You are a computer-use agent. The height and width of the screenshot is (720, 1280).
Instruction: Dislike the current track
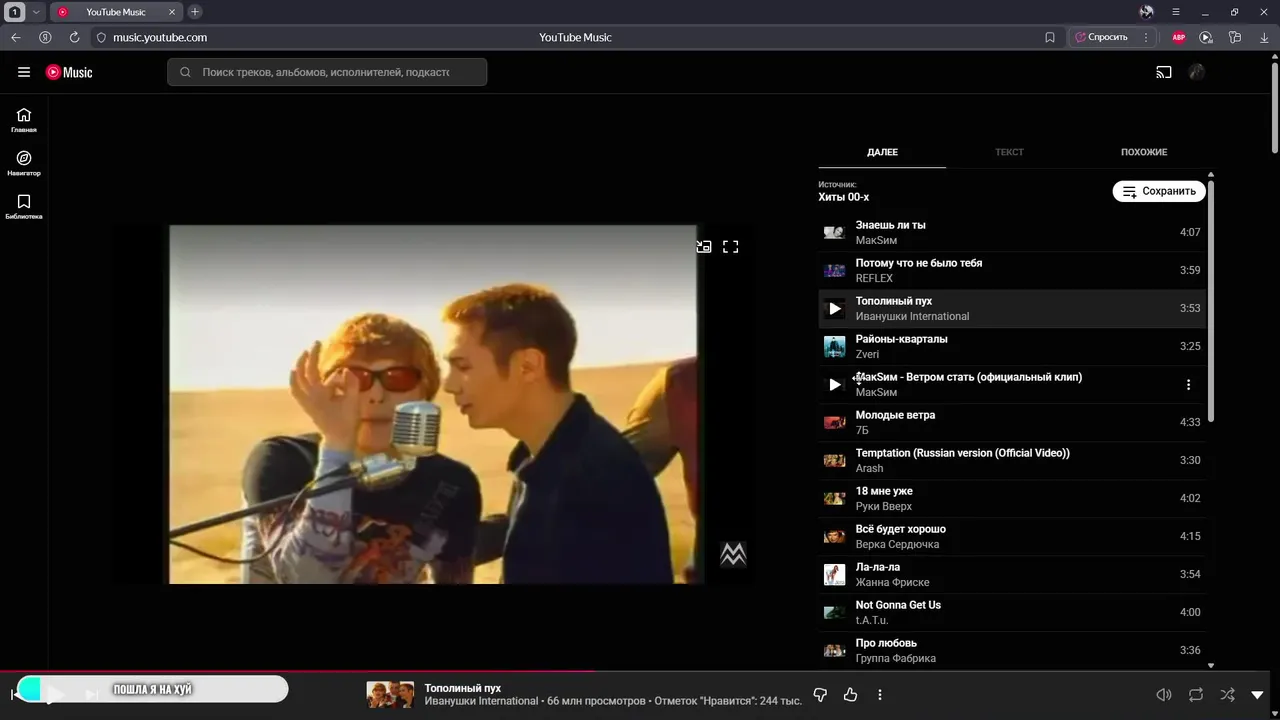pyautogui.click(x=820, y=695)
